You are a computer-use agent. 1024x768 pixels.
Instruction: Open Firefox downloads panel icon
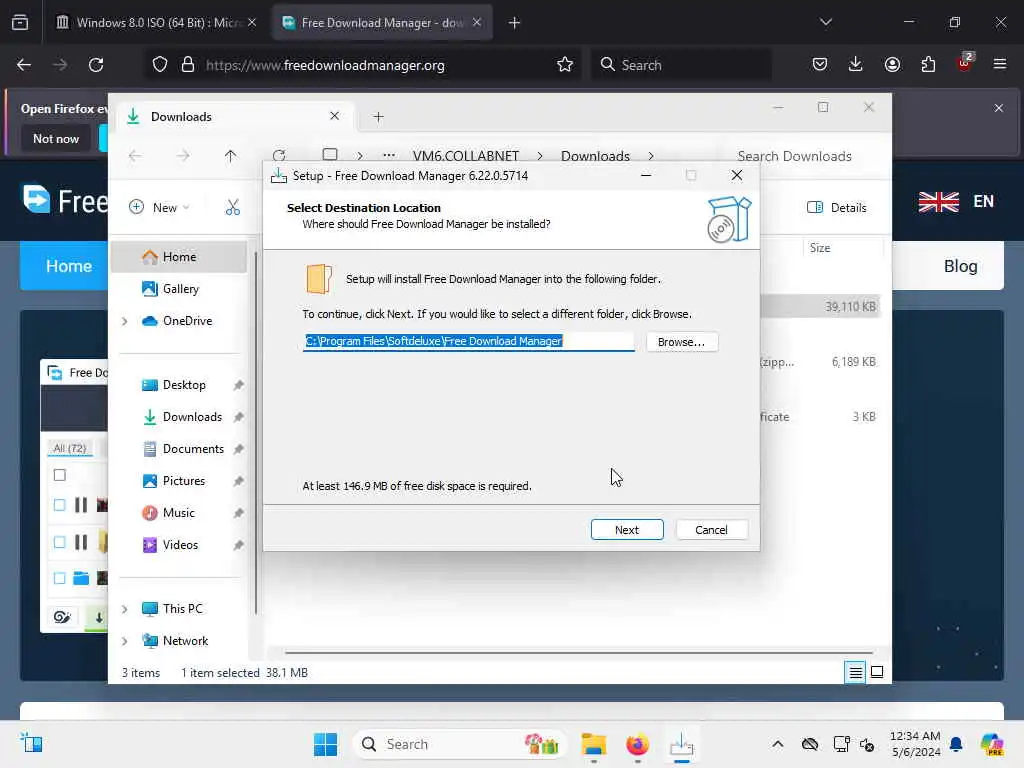pos(856,65)
